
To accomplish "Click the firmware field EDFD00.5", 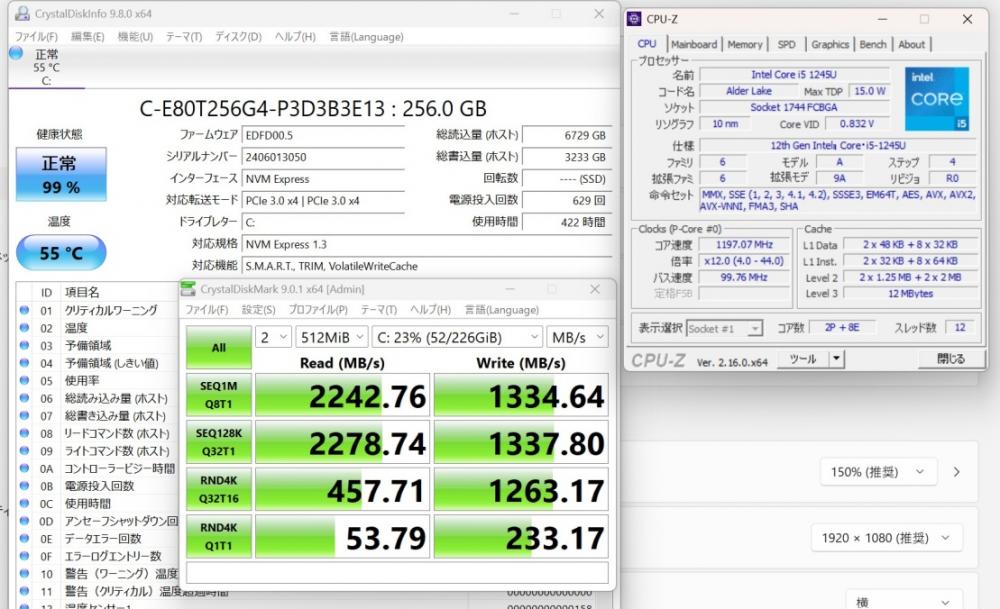I will click(x=324, y=135).
